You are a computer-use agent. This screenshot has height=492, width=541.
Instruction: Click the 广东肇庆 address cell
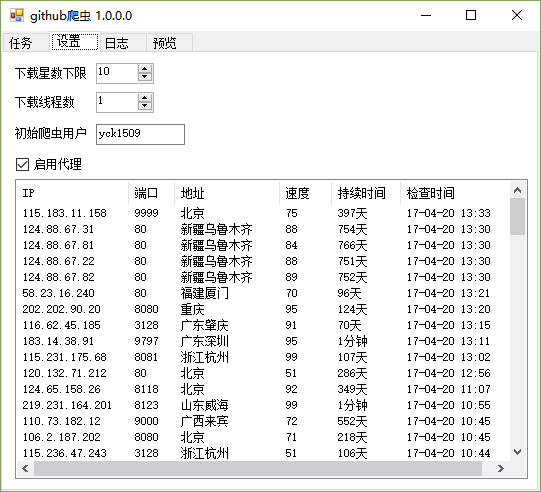[x=205, y=325]
